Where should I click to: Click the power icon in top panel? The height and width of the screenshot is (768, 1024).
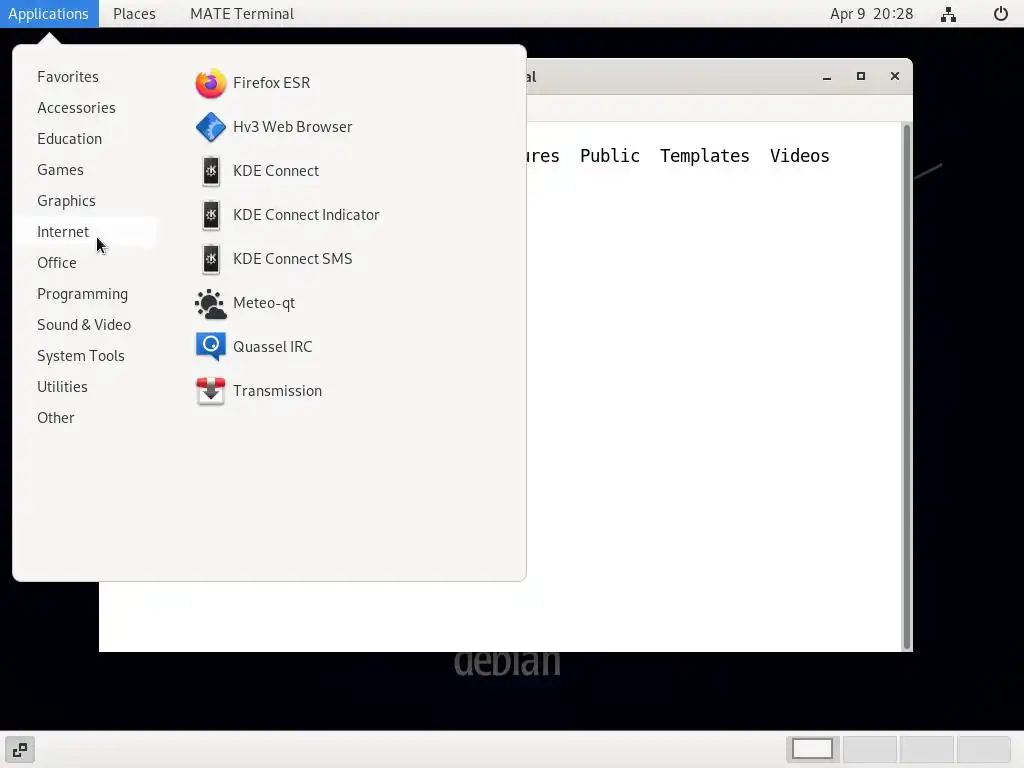[x=1000, y=14]
